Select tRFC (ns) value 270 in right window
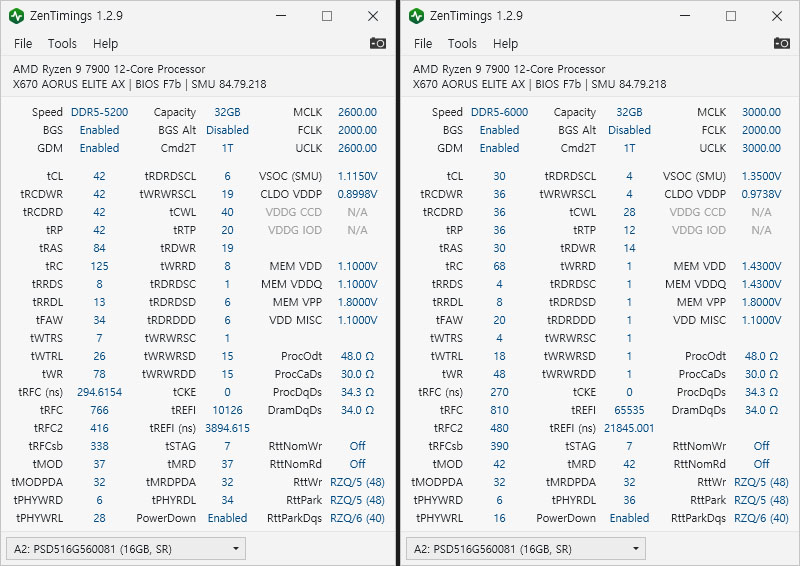Viewport: 800px width, 566px height. [x=499, y=392]
